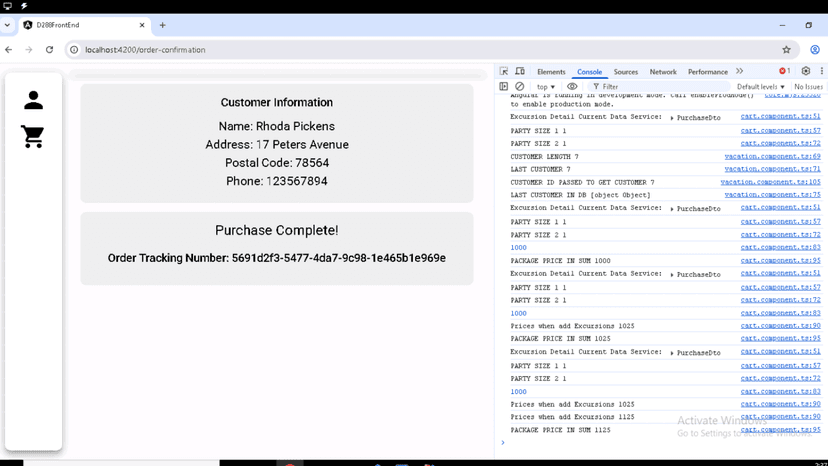Open vacation.component.ts:105 source link
Viewport: 828px width, 466px height.
tap(770, 183)
